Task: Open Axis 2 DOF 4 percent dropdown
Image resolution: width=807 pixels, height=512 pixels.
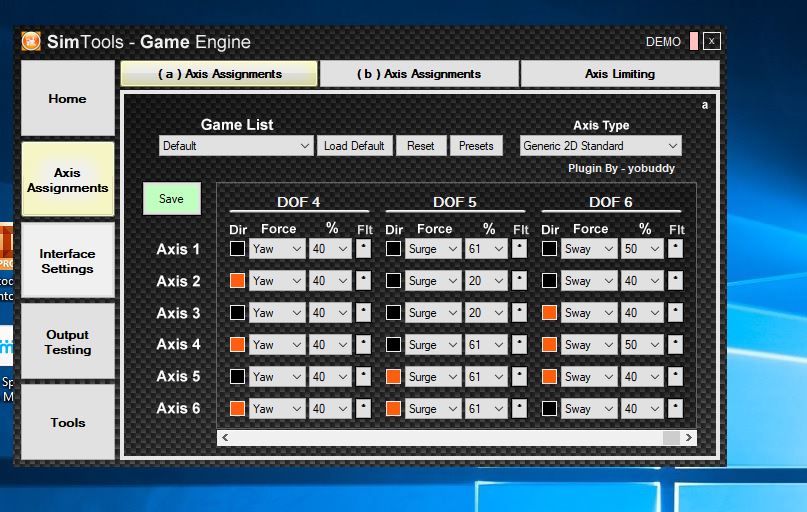Action: click(329, 280)
